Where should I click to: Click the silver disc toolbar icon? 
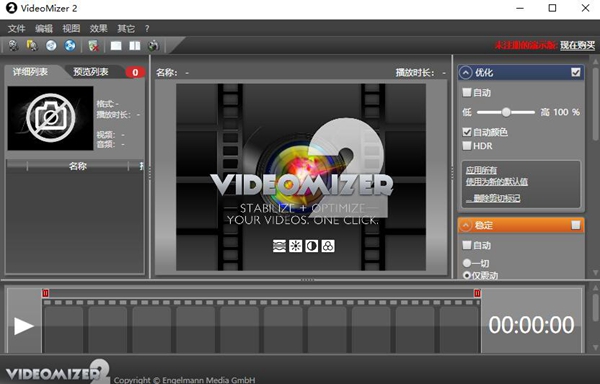point(51,46)
